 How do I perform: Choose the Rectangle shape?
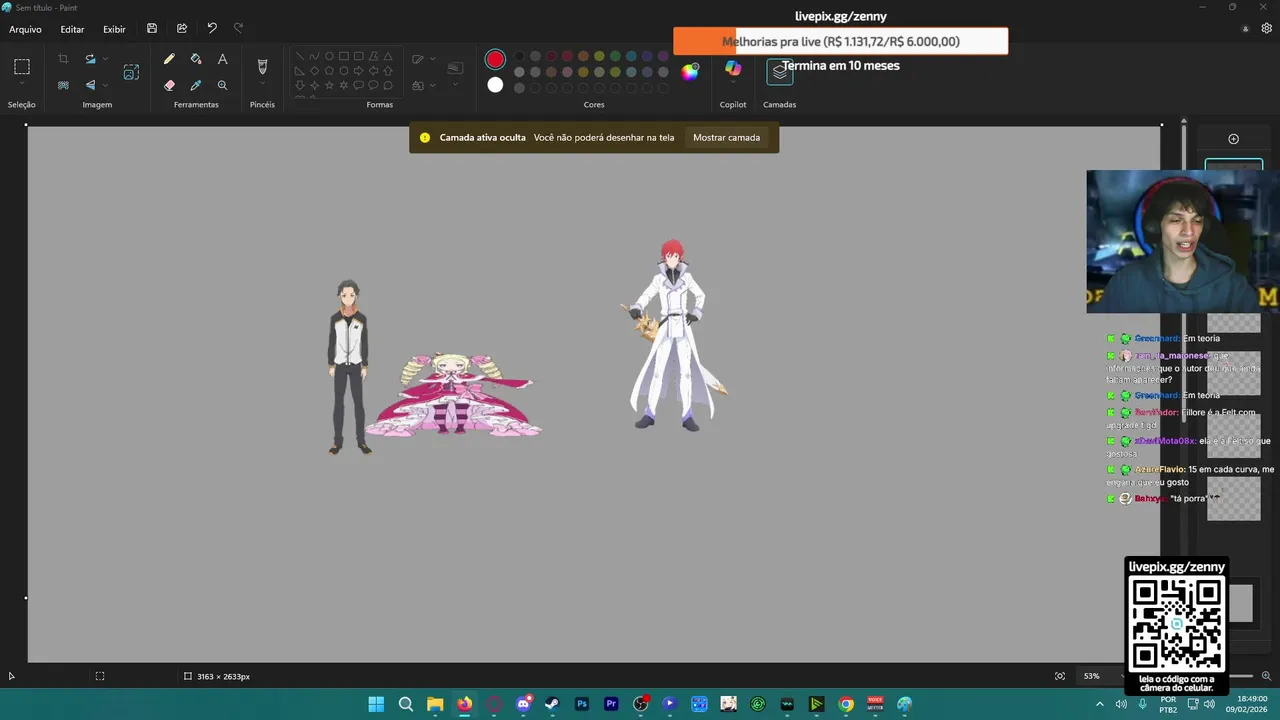344,56
